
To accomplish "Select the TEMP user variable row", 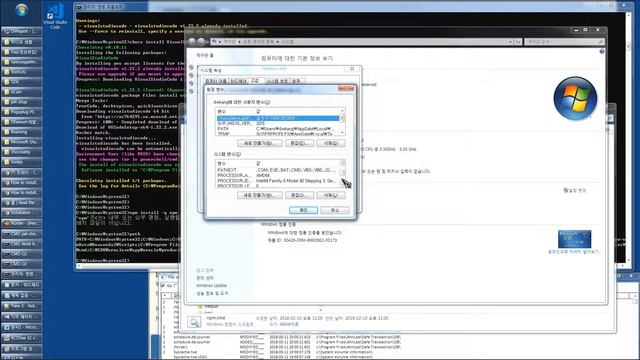I will 278,133.
